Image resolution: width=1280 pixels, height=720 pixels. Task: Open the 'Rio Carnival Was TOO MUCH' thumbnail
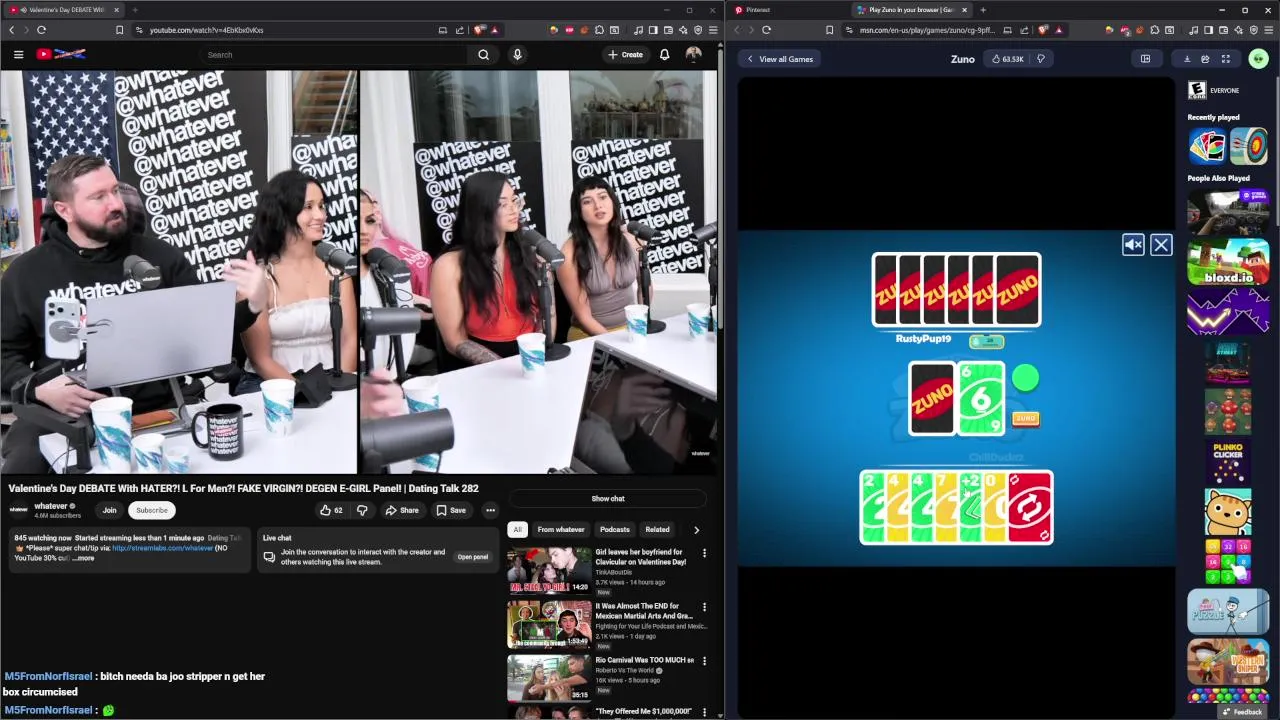coord(549,678)
